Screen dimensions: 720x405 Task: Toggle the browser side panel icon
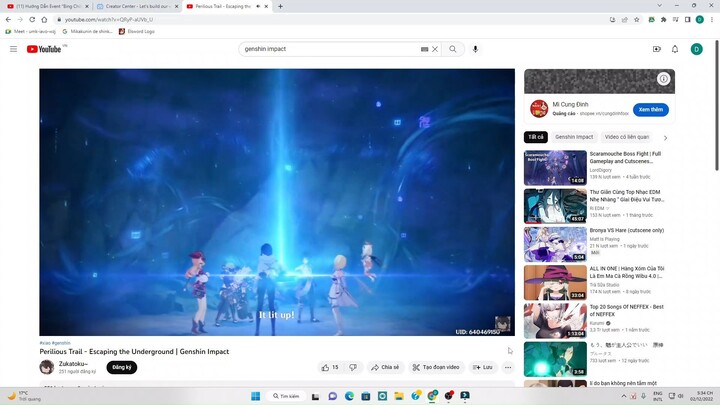[687, 20]
